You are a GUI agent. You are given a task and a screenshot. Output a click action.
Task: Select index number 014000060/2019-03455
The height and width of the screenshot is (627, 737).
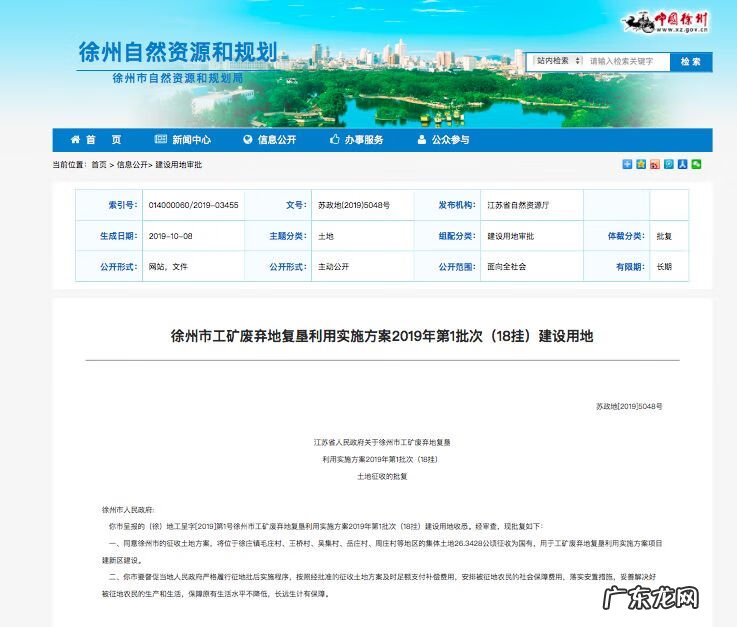click(193, 205)
